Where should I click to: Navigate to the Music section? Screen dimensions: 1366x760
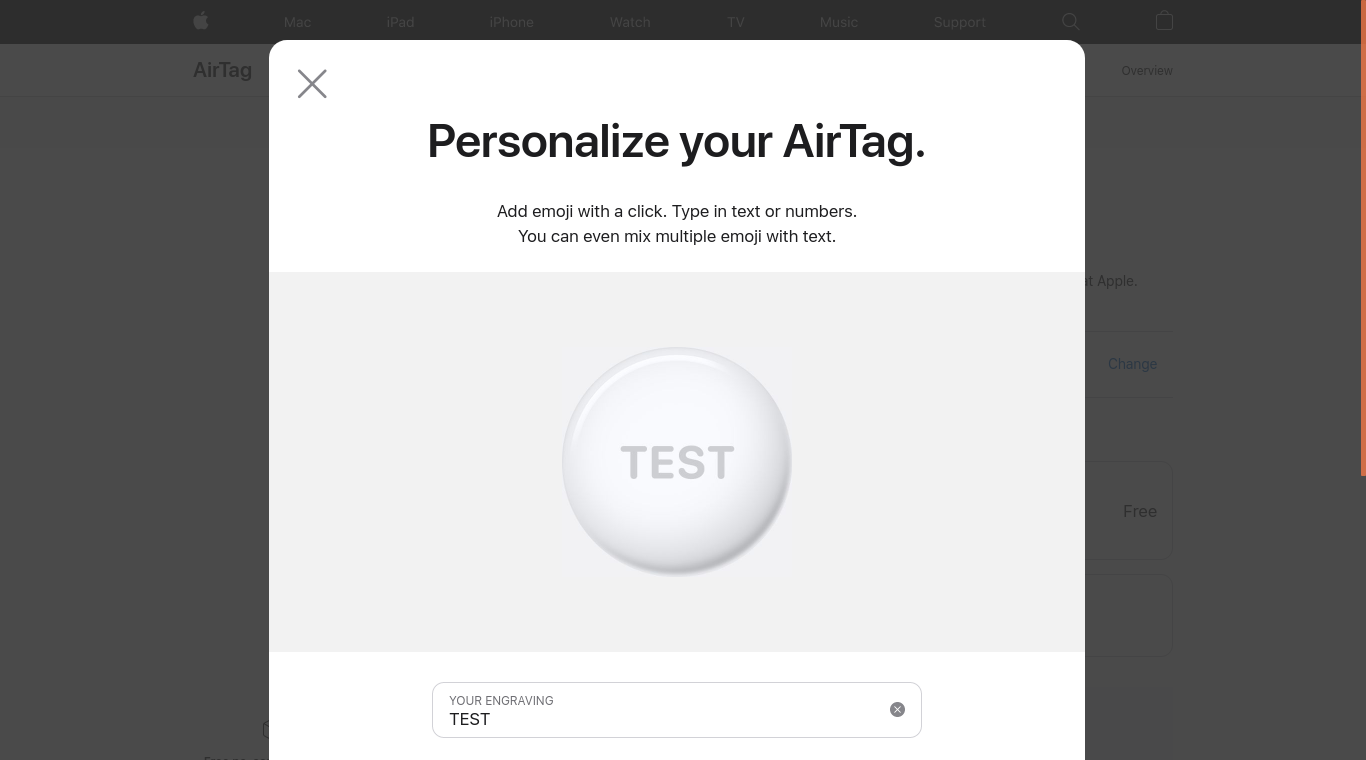[x=838, y=22]
